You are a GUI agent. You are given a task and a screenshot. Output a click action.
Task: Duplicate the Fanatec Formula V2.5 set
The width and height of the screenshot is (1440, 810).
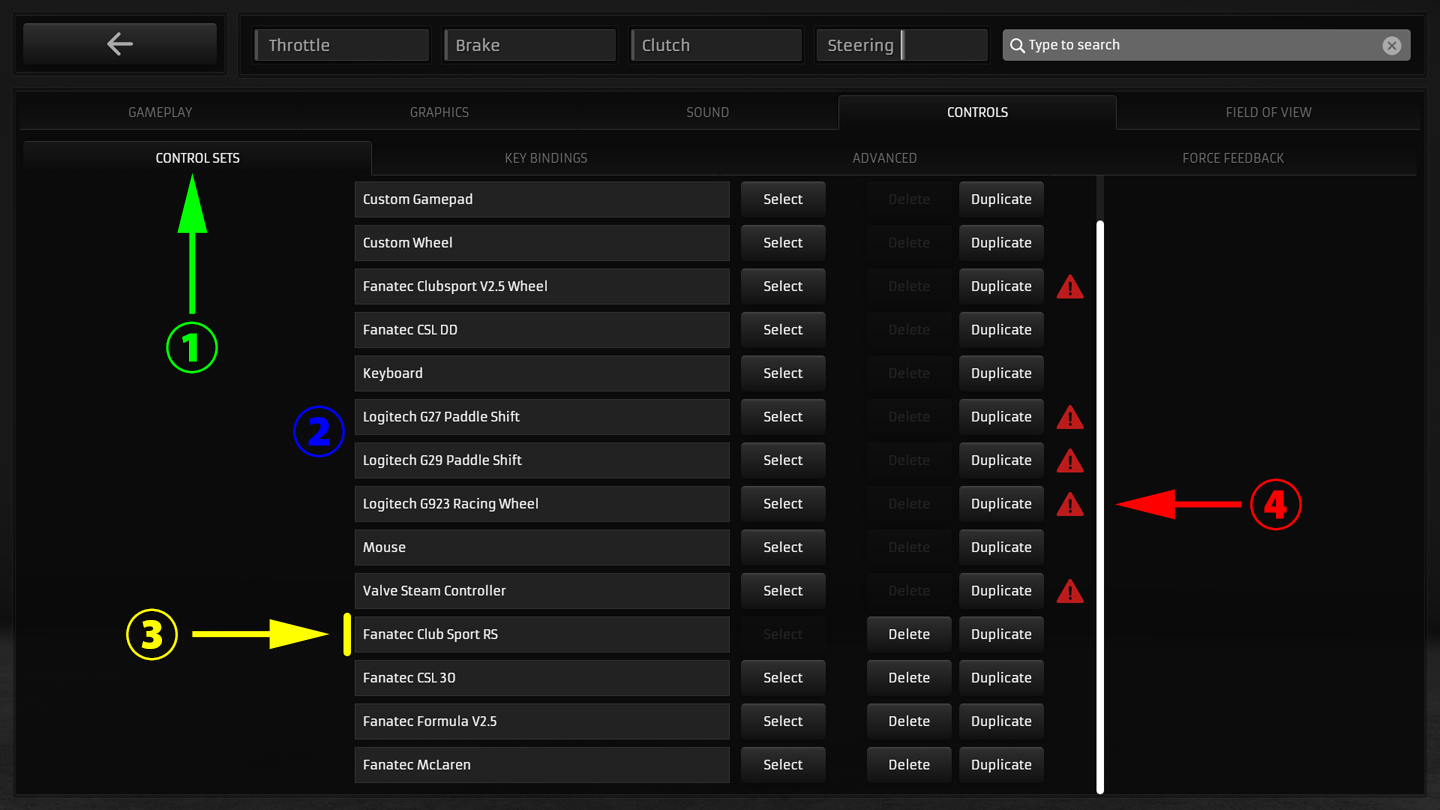click(1001, 721)
